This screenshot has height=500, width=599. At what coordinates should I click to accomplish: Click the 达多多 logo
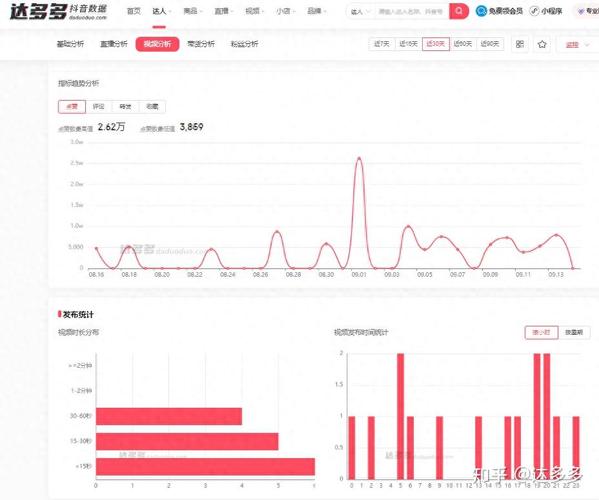(58, 12)
